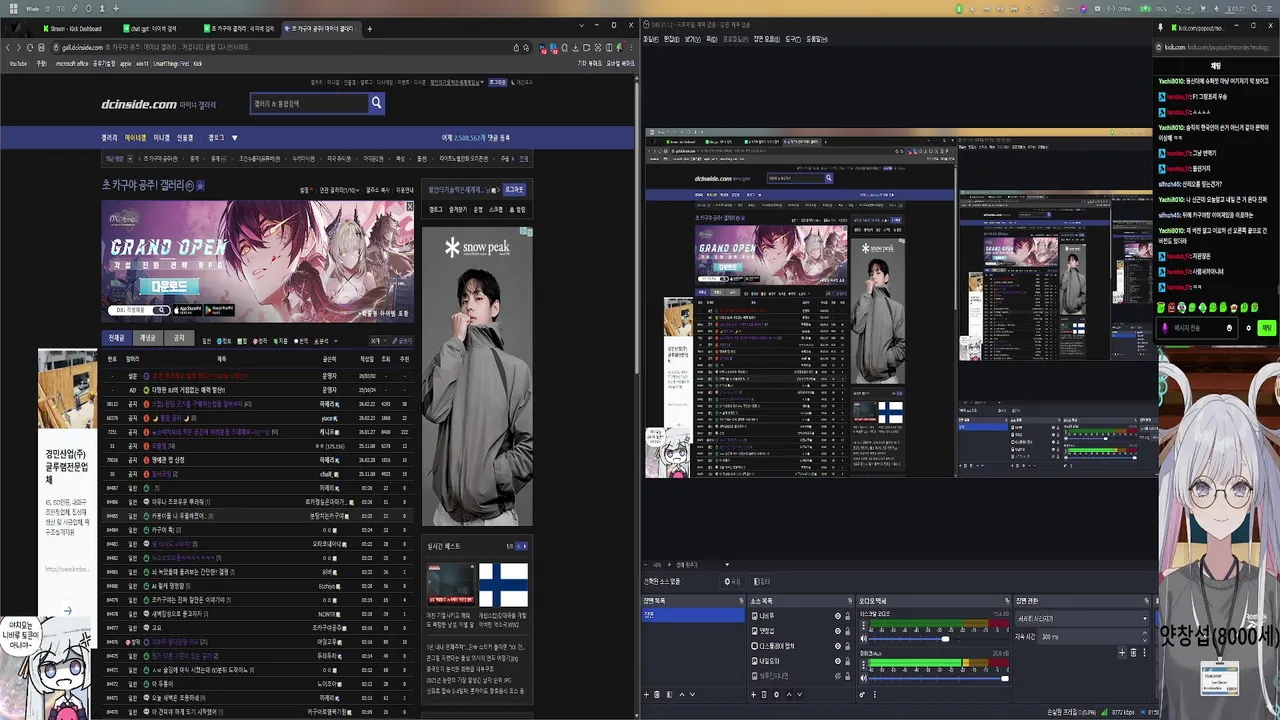
Task: Toggle lock on 앗창섭 source
Action: [847, 631]
